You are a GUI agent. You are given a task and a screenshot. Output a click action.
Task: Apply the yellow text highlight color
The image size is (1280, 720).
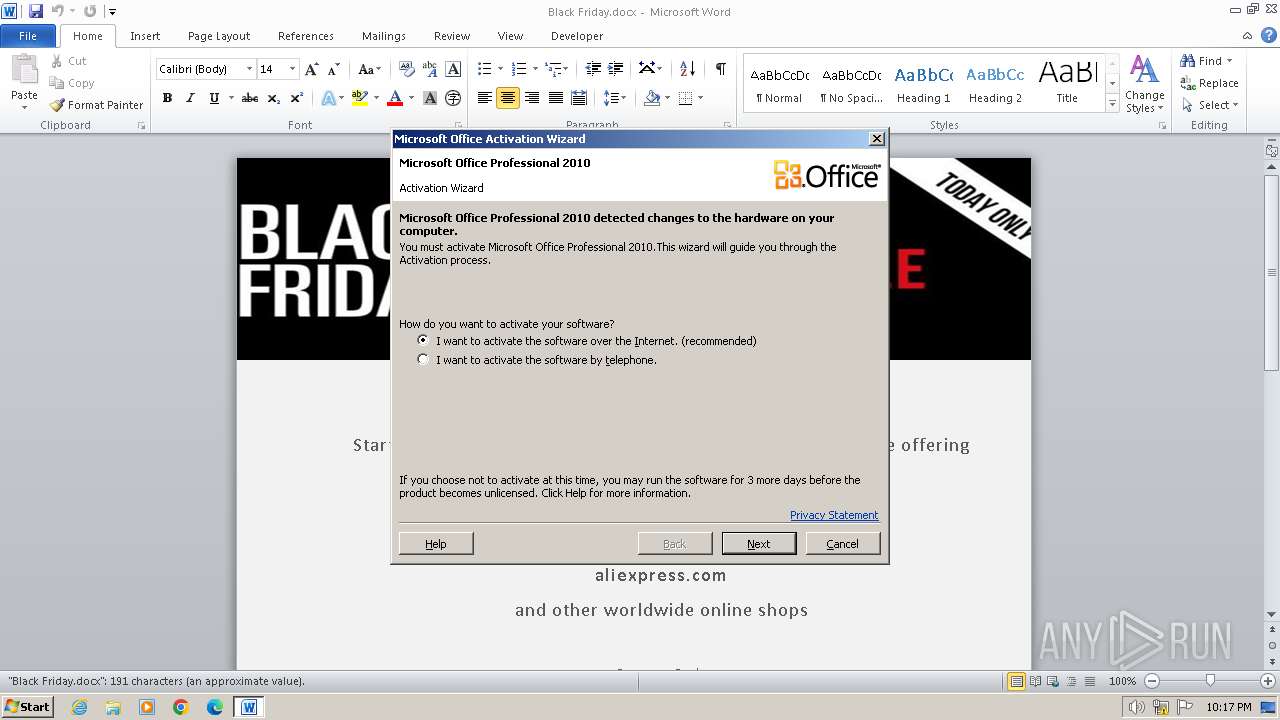pos(360,98)
